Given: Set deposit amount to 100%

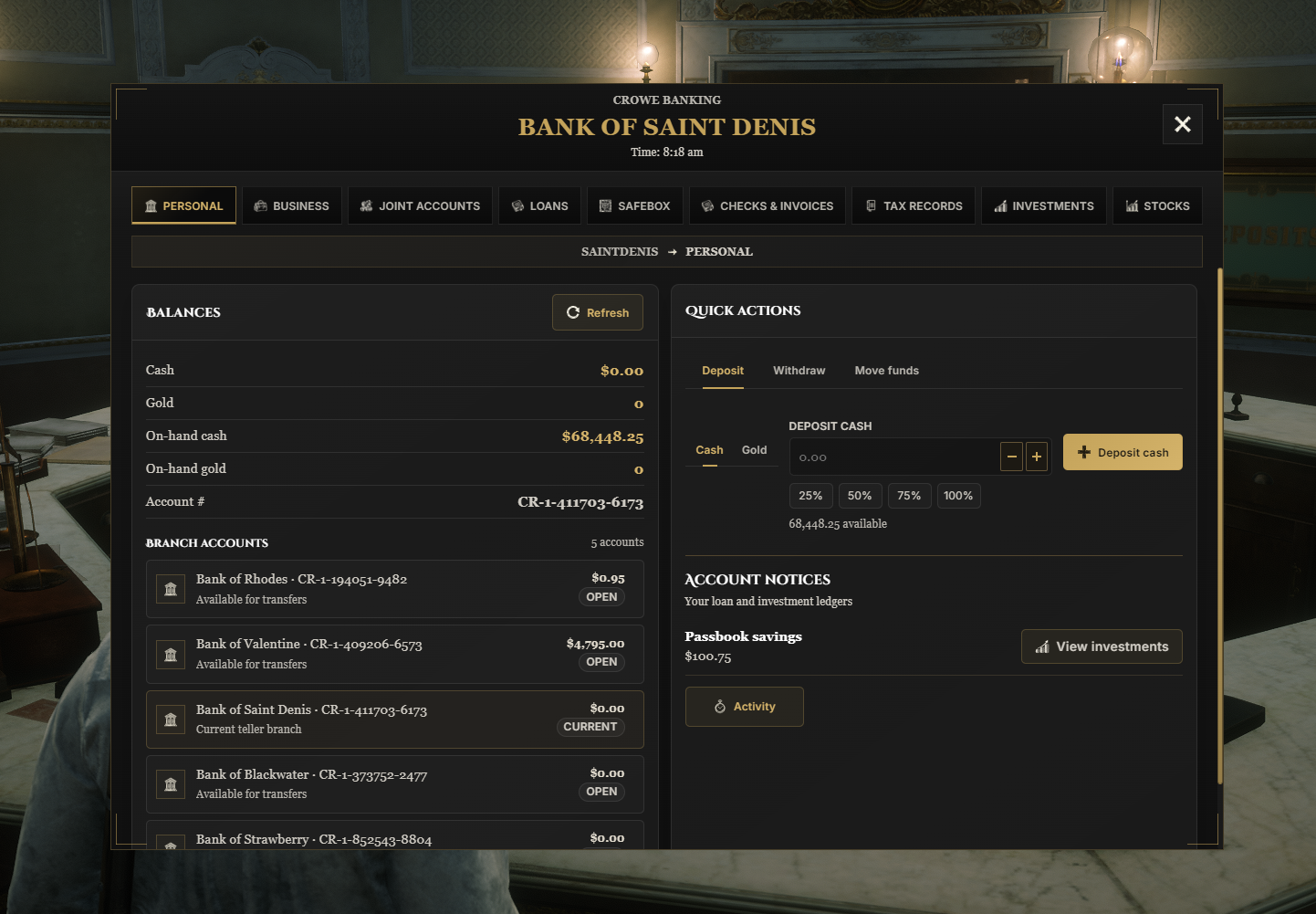Looking at the screenshot, I should (958, 496).
